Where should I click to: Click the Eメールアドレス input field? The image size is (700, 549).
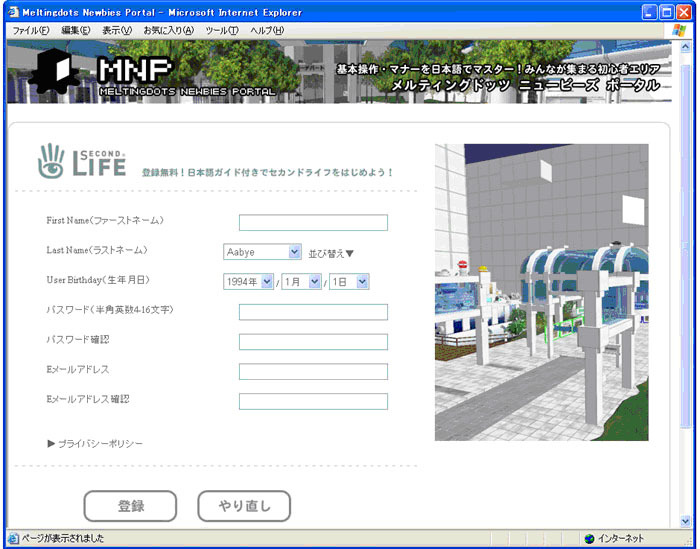pos(313,371)
